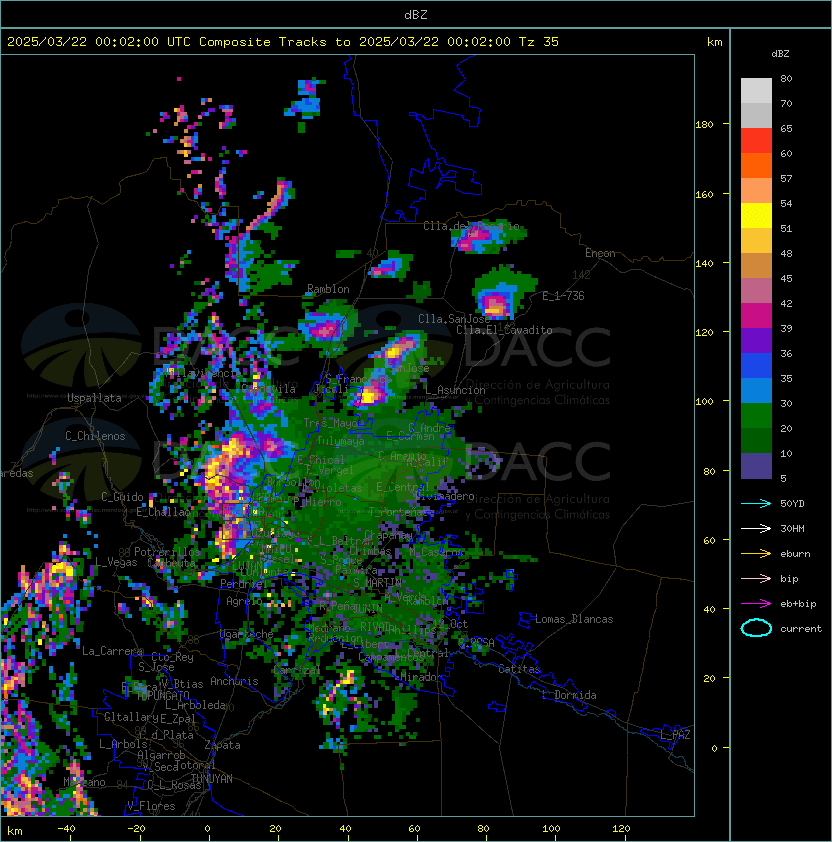832x842 pixels.
Task: Click the 'C_Chilenos' map label
Action: (95, 436)
